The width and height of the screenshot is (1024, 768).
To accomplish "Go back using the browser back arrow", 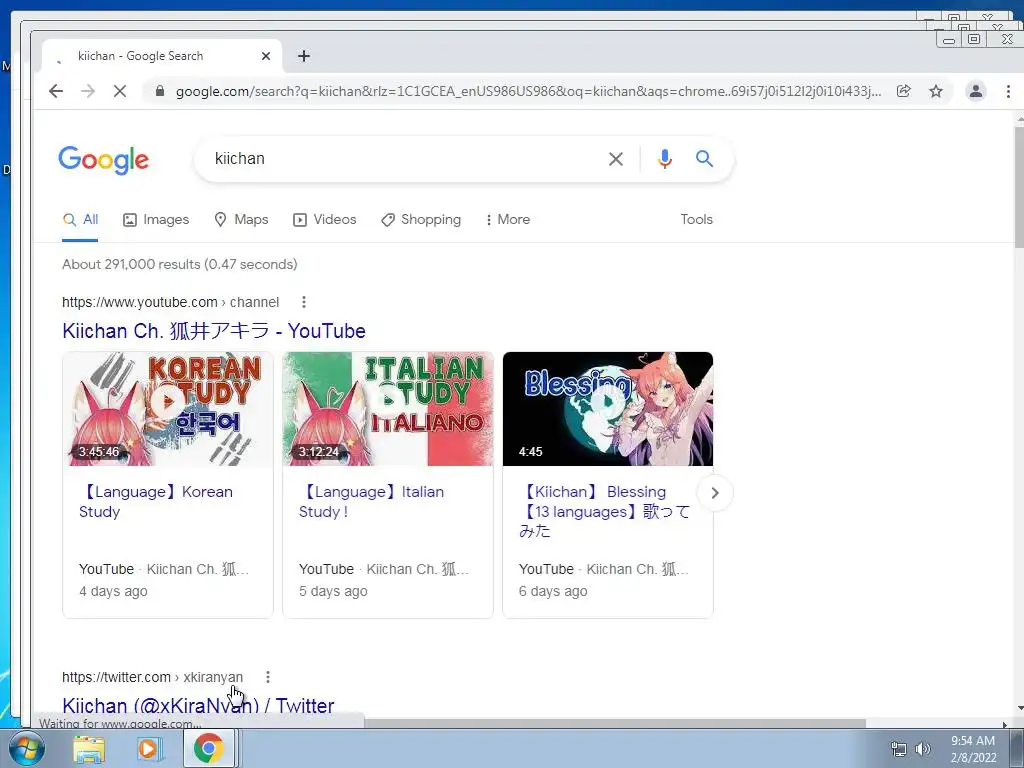I will coord(56,91).
